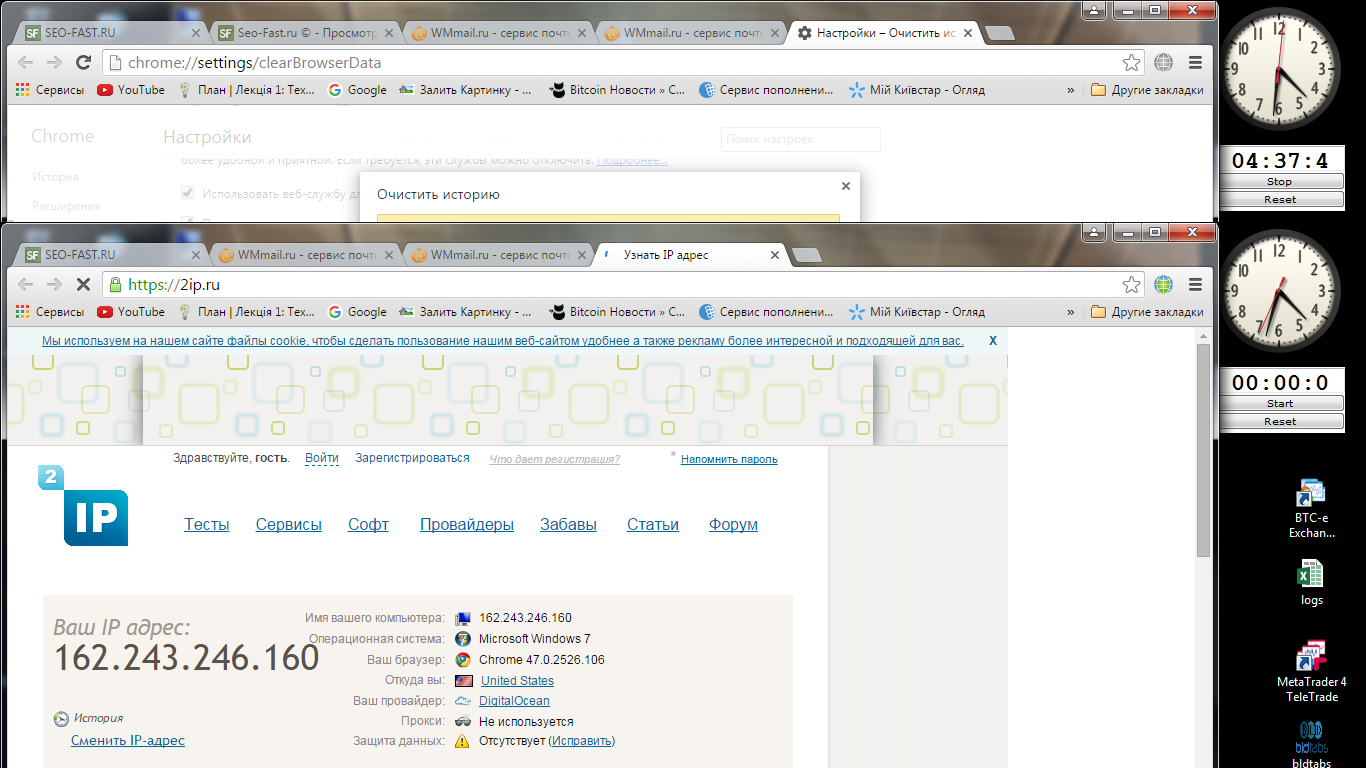Open История in Chrome settings sidebar

pos(55,177)
